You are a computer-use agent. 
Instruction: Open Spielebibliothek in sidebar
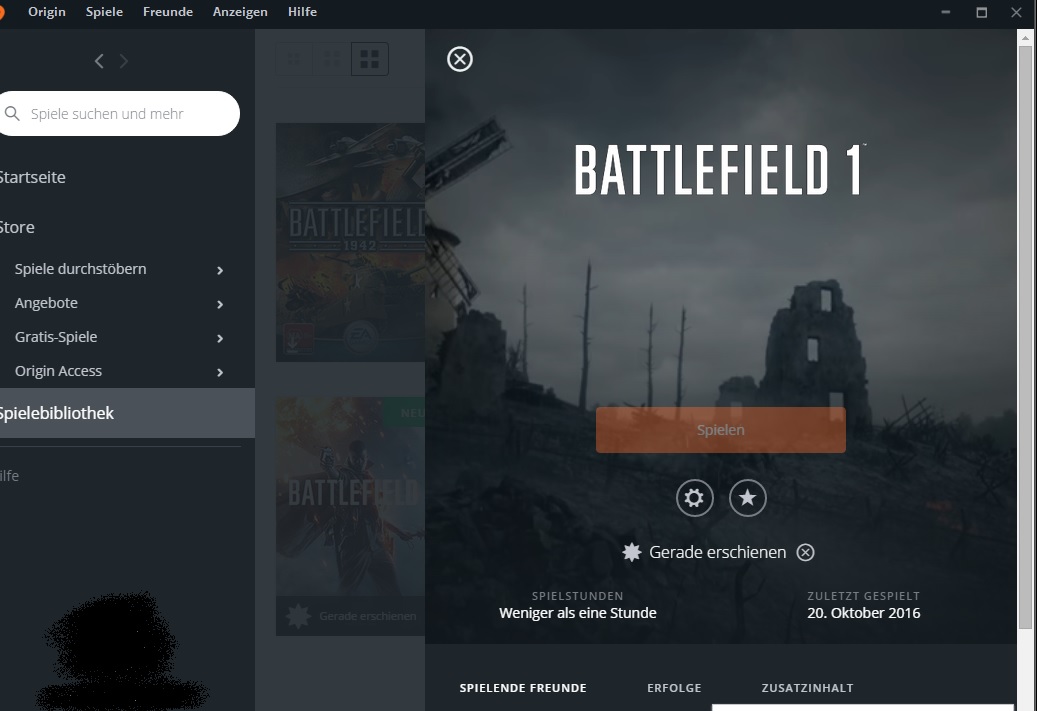click(x=127, y=413)
